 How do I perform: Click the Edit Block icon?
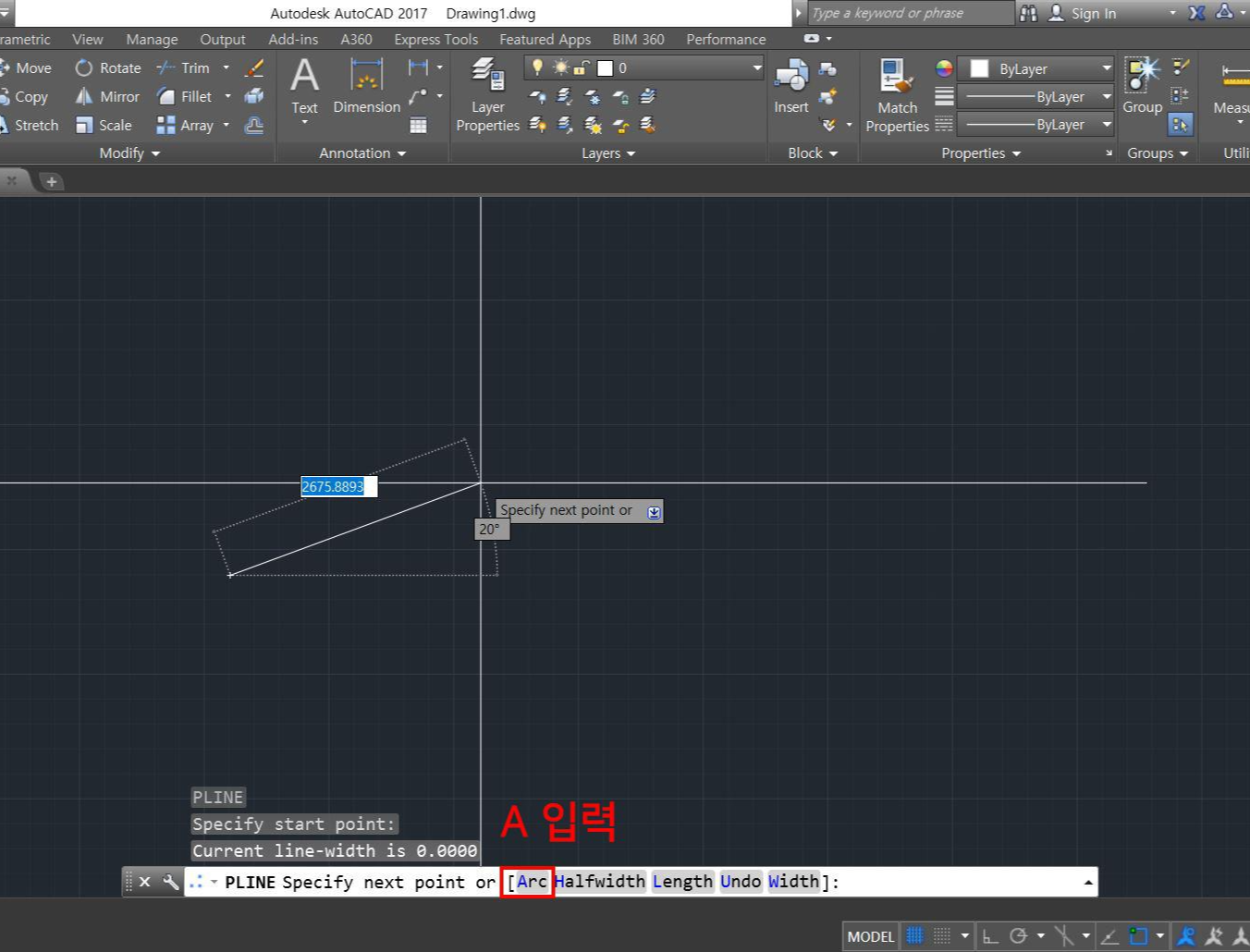click(827, 96)
